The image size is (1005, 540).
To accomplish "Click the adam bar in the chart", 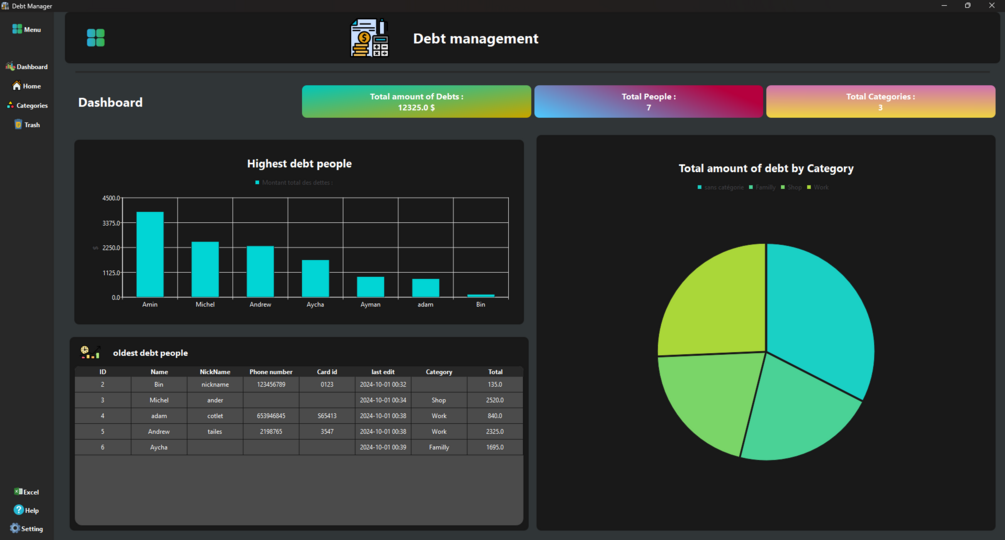I will (426, 288).
